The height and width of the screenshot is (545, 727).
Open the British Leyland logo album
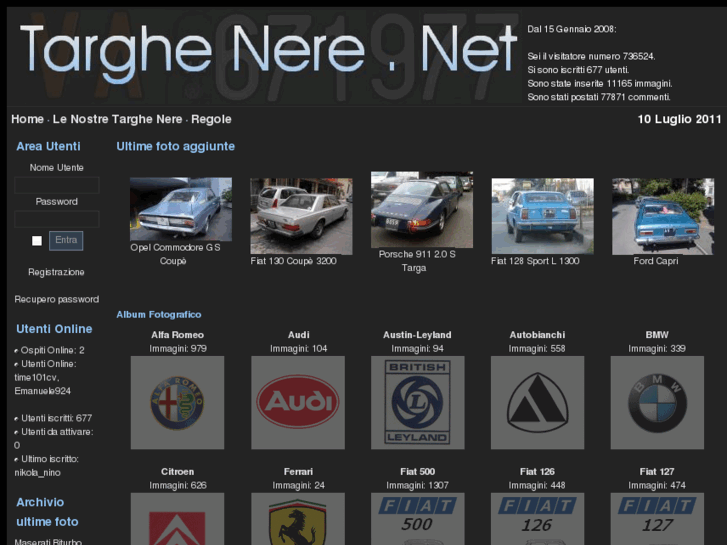[417, 402]
